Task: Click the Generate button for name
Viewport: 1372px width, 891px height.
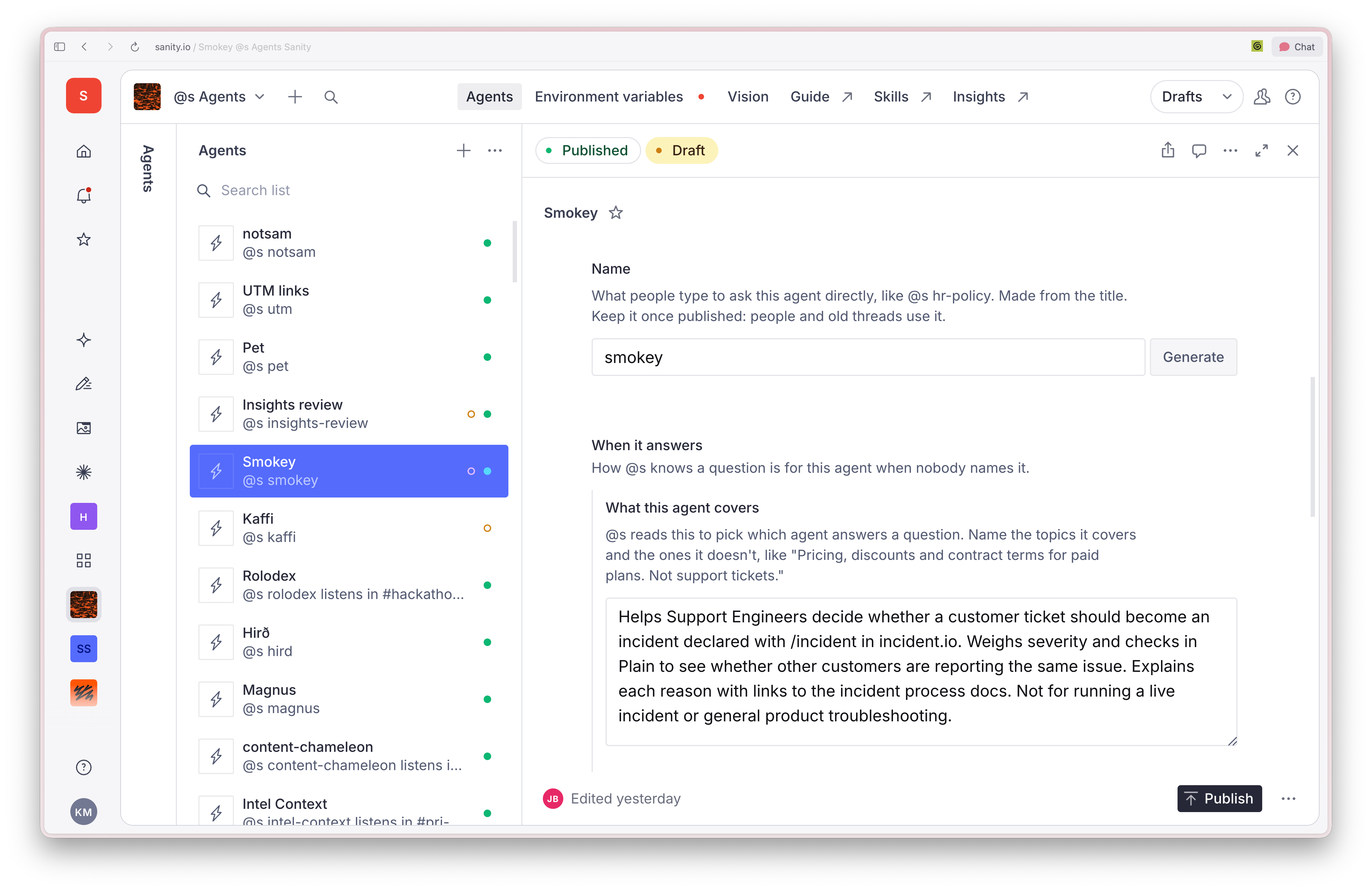Action: [1193, 357]
